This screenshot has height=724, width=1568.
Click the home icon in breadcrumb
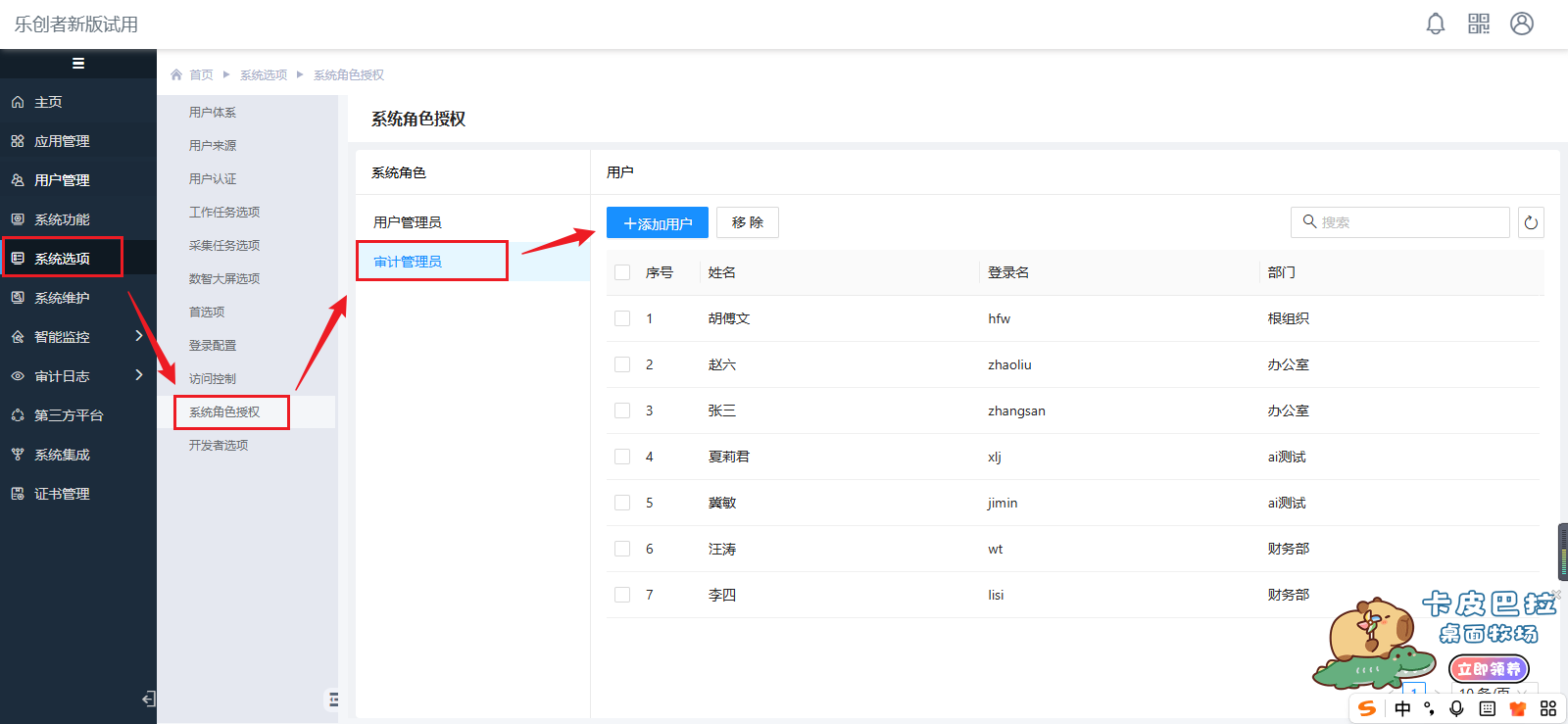tap(176, 74)
